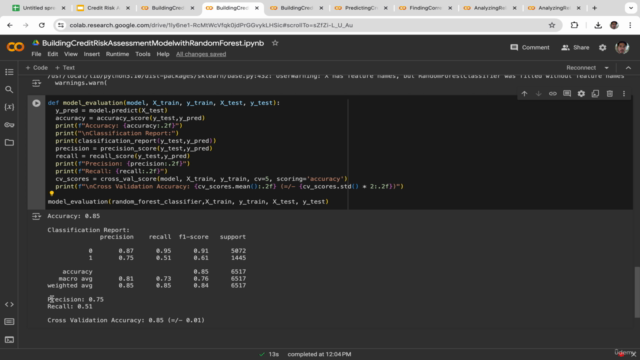Open Chrome downloads icon
640x360 pixels.
pyautogui.click(x=598, y=25)
